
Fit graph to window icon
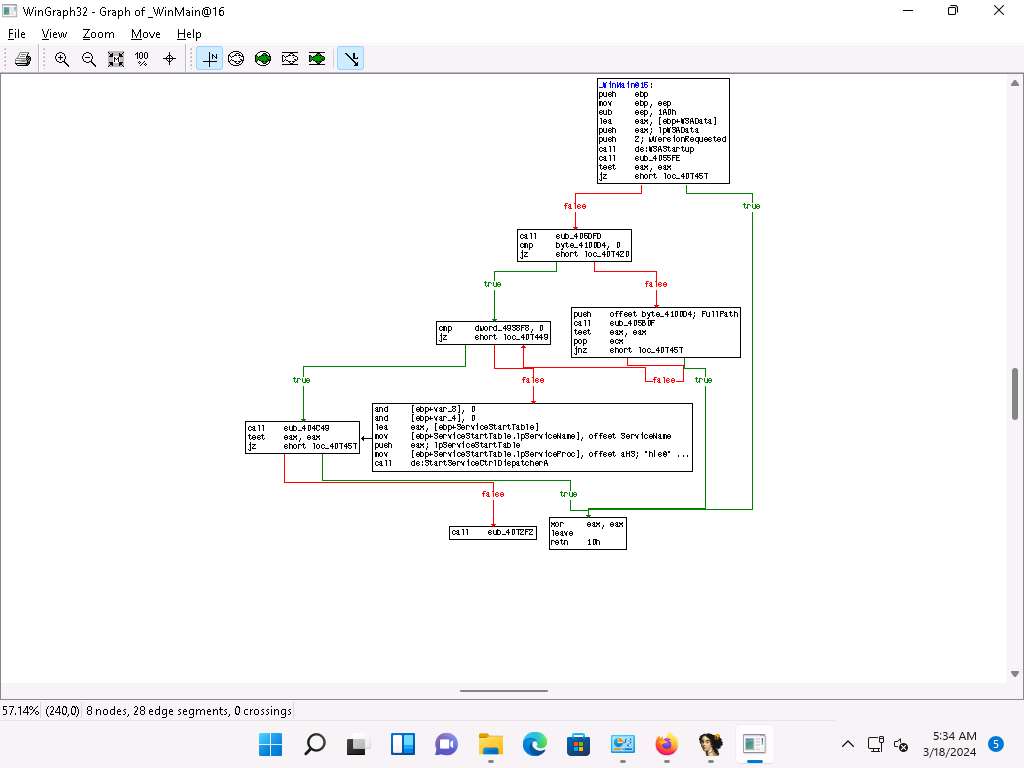[x=116, y=59]
